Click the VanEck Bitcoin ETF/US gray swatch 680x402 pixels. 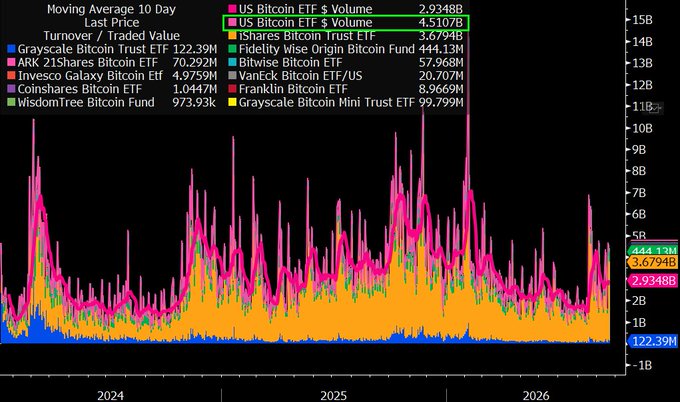click(232, 76)
